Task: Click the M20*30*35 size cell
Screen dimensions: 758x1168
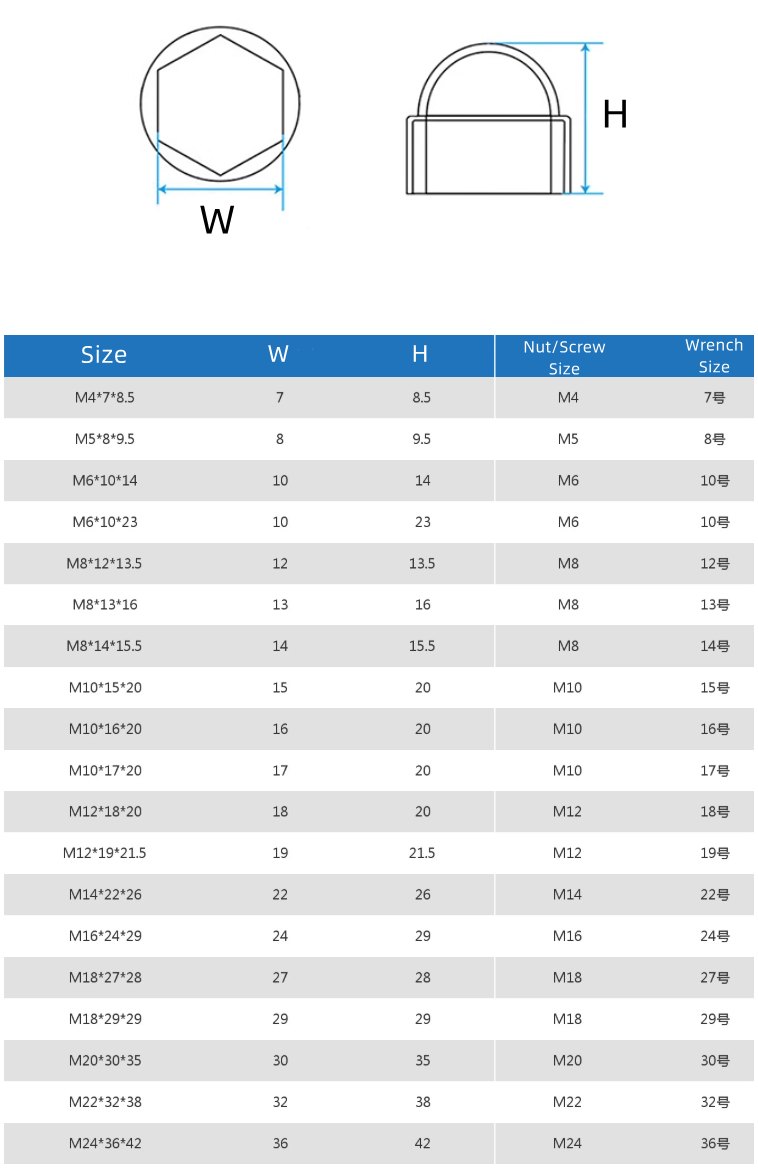Action: [x=105, y=1060]
